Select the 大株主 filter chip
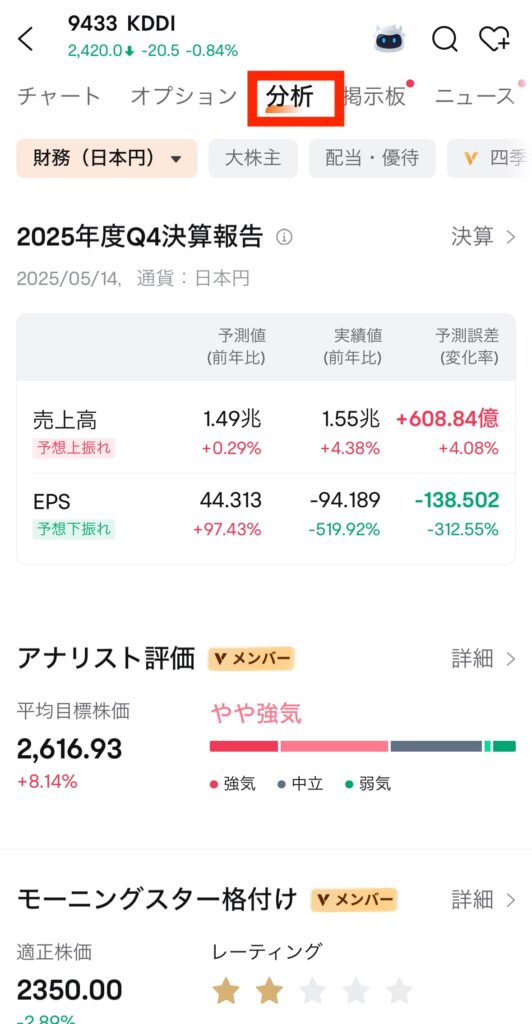This screenshot has width=532, height=1024. tap(253, 158)
